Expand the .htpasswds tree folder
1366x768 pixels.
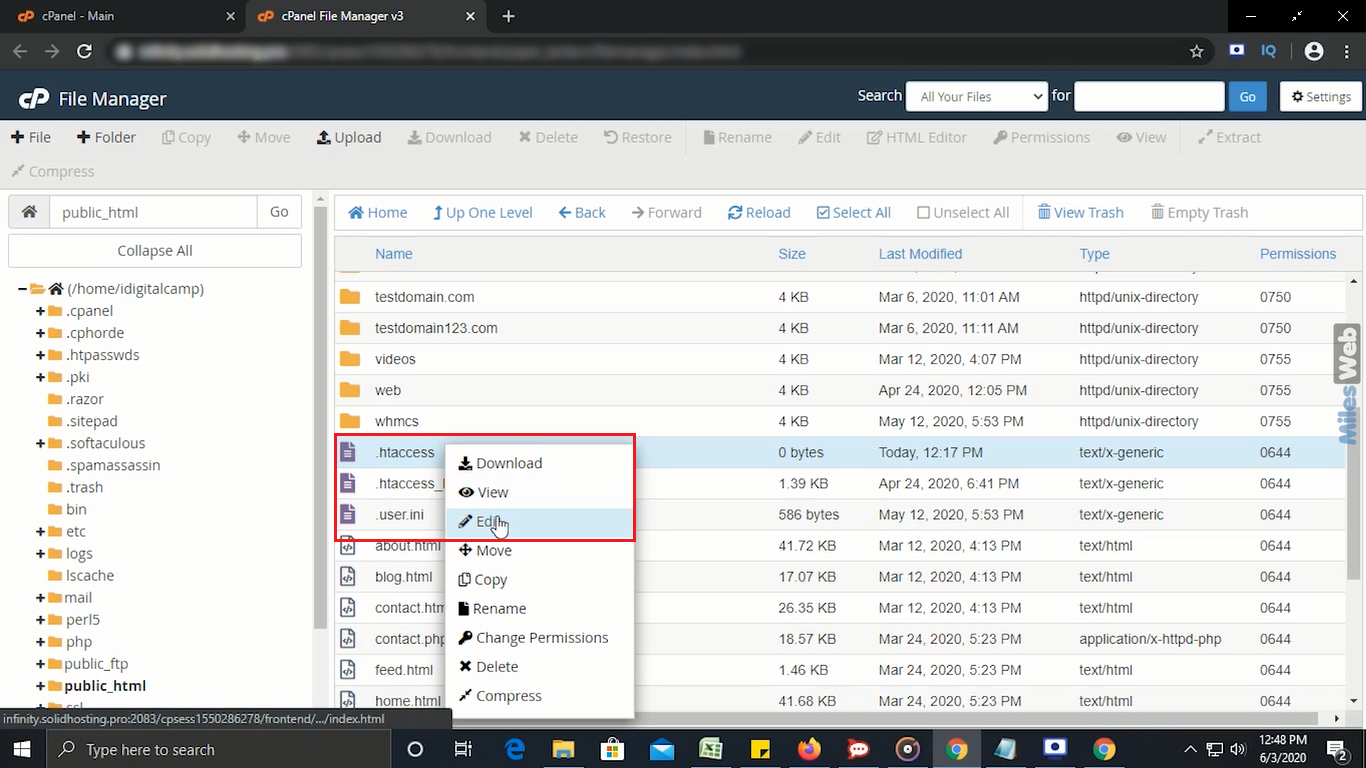tap(41, 355)
